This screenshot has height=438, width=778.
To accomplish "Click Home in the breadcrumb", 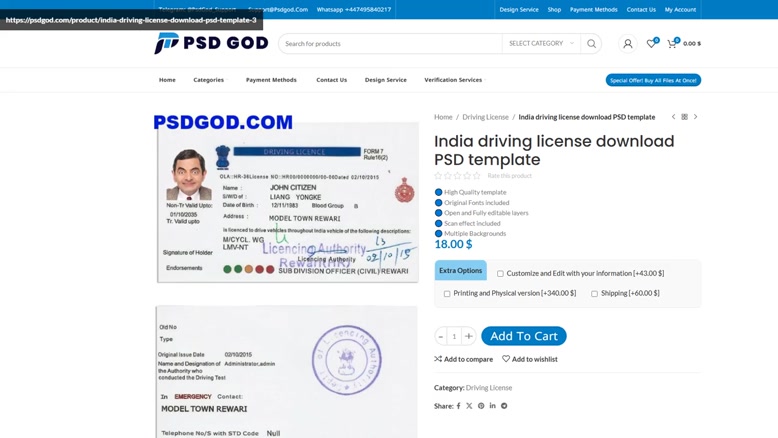I will (443, 117).
